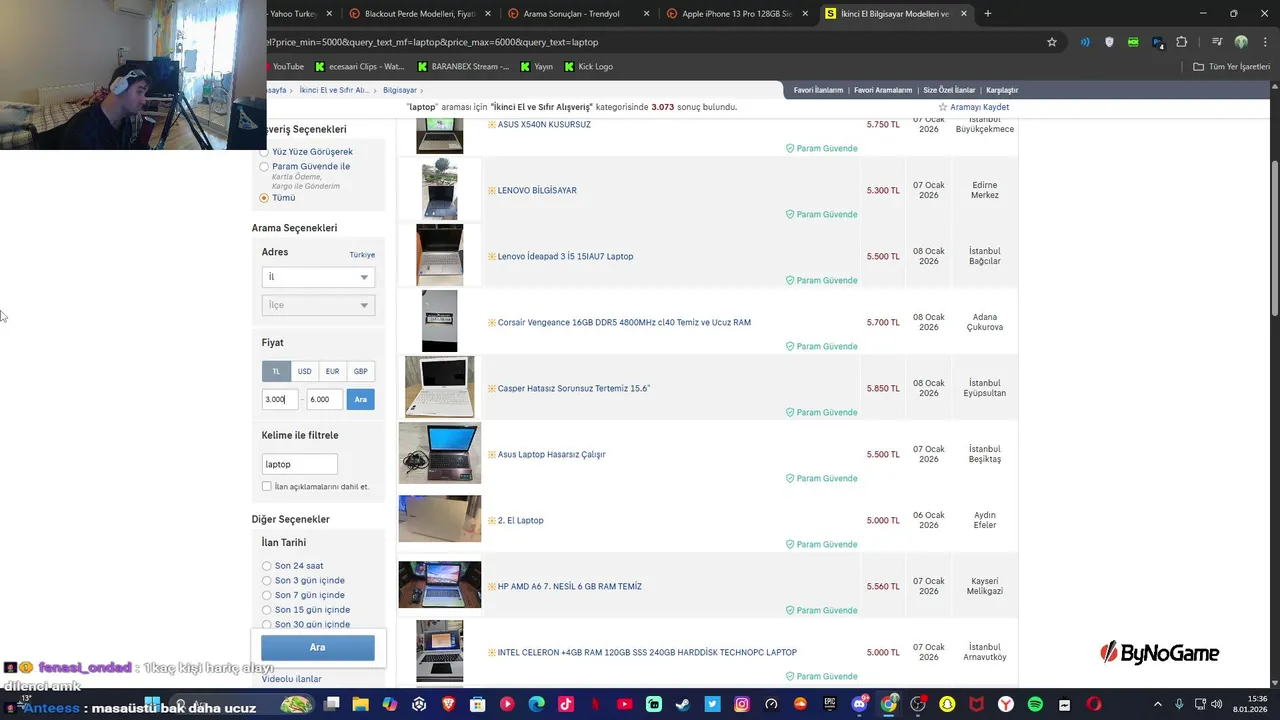Click the Kelime ile filtrele laptop field
1280x720 pixels.
[300, 464]
